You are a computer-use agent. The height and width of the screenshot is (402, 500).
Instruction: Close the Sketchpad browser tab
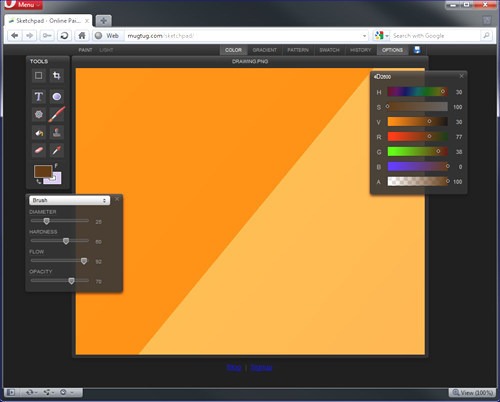coord(87,21)
